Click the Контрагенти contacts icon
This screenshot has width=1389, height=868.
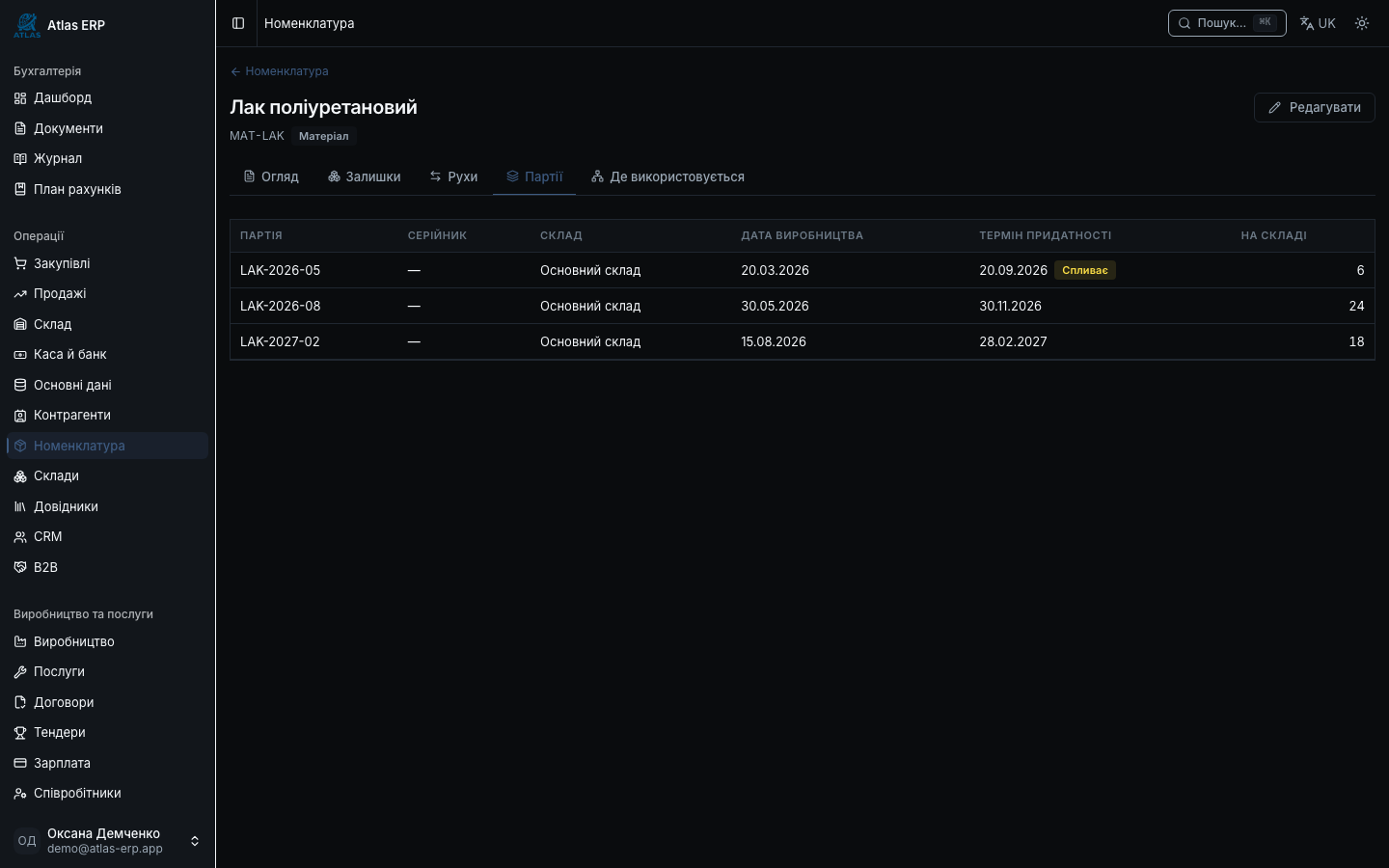pyautogui.click(x=20, y=416)
